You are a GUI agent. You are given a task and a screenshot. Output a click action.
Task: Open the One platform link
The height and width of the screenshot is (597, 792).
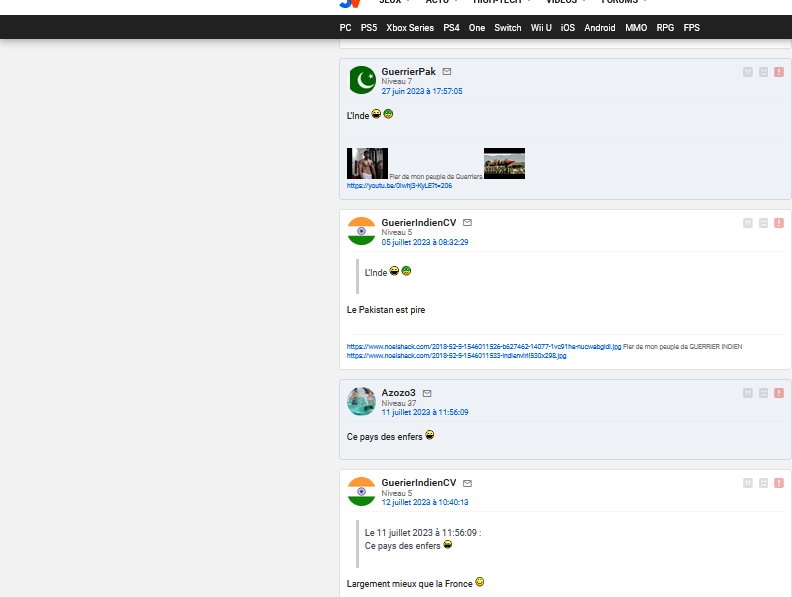point(477,28)
